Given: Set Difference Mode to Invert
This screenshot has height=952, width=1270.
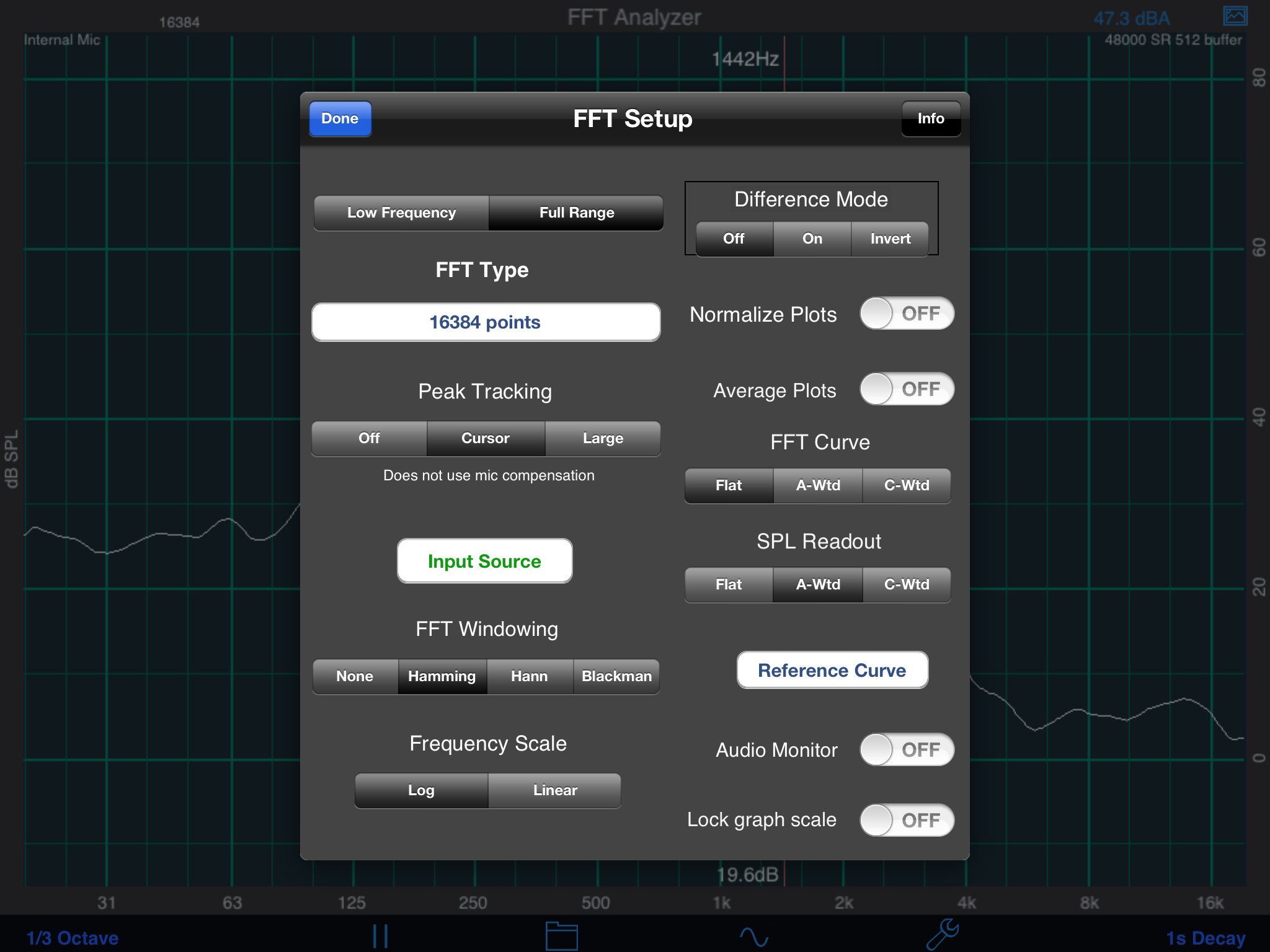Looking at the screenshot, I should coord(890,239).
